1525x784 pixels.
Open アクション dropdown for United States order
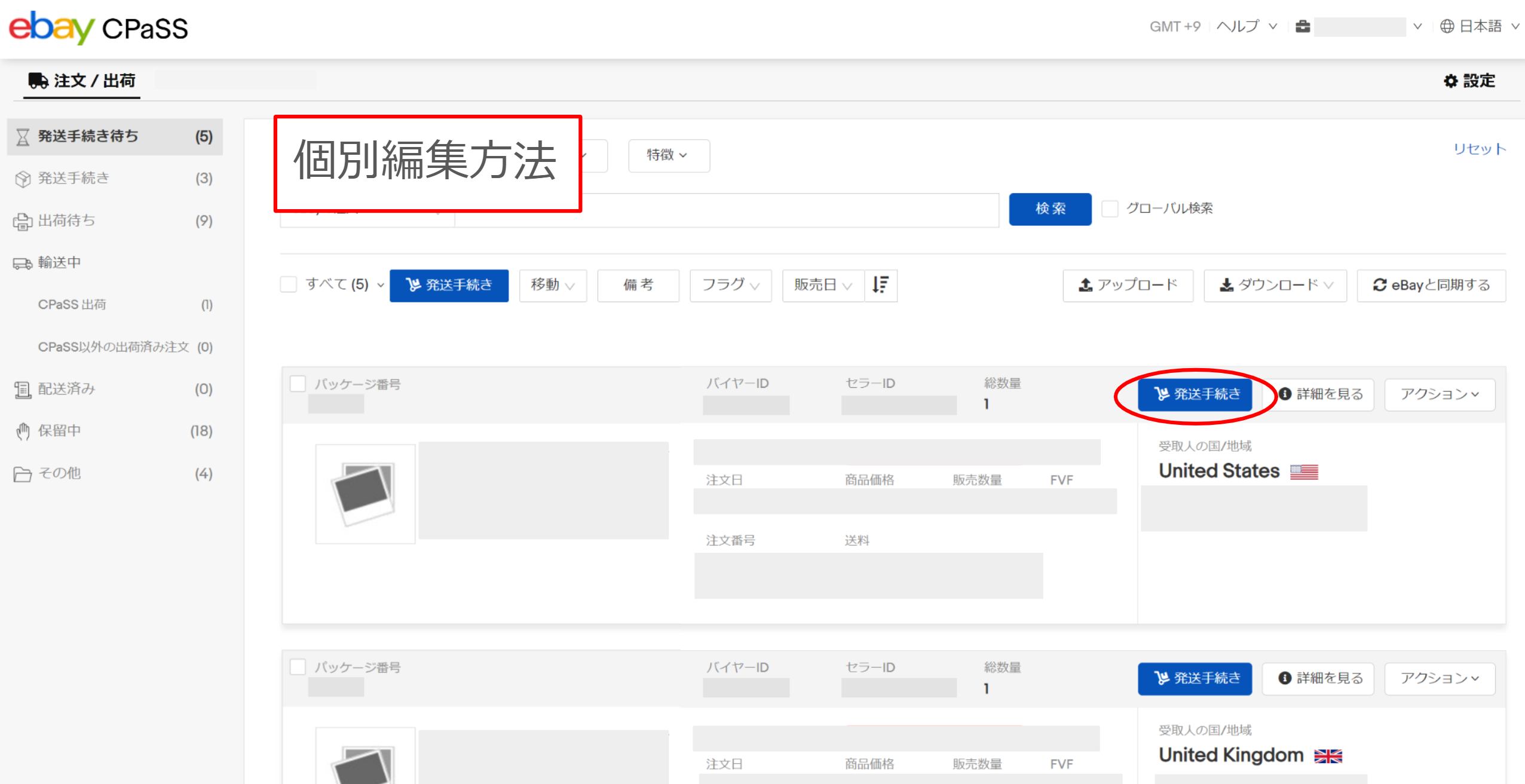1439,394
